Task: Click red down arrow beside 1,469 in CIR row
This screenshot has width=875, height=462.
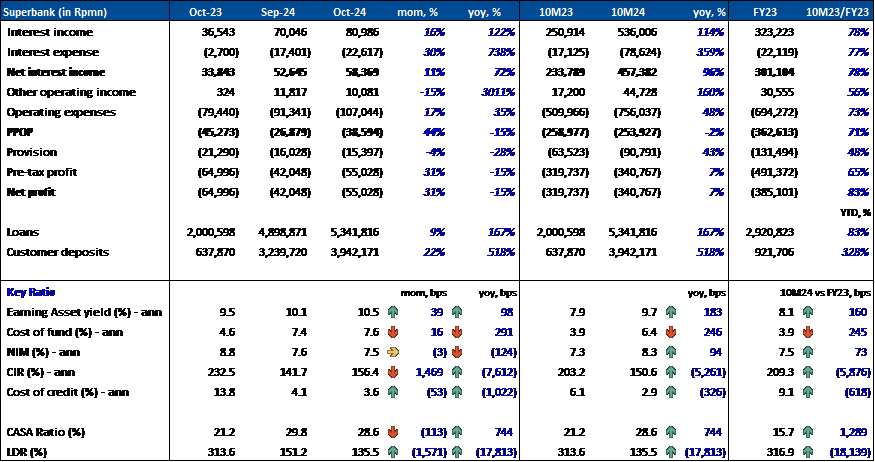Action: click(393, 372)
